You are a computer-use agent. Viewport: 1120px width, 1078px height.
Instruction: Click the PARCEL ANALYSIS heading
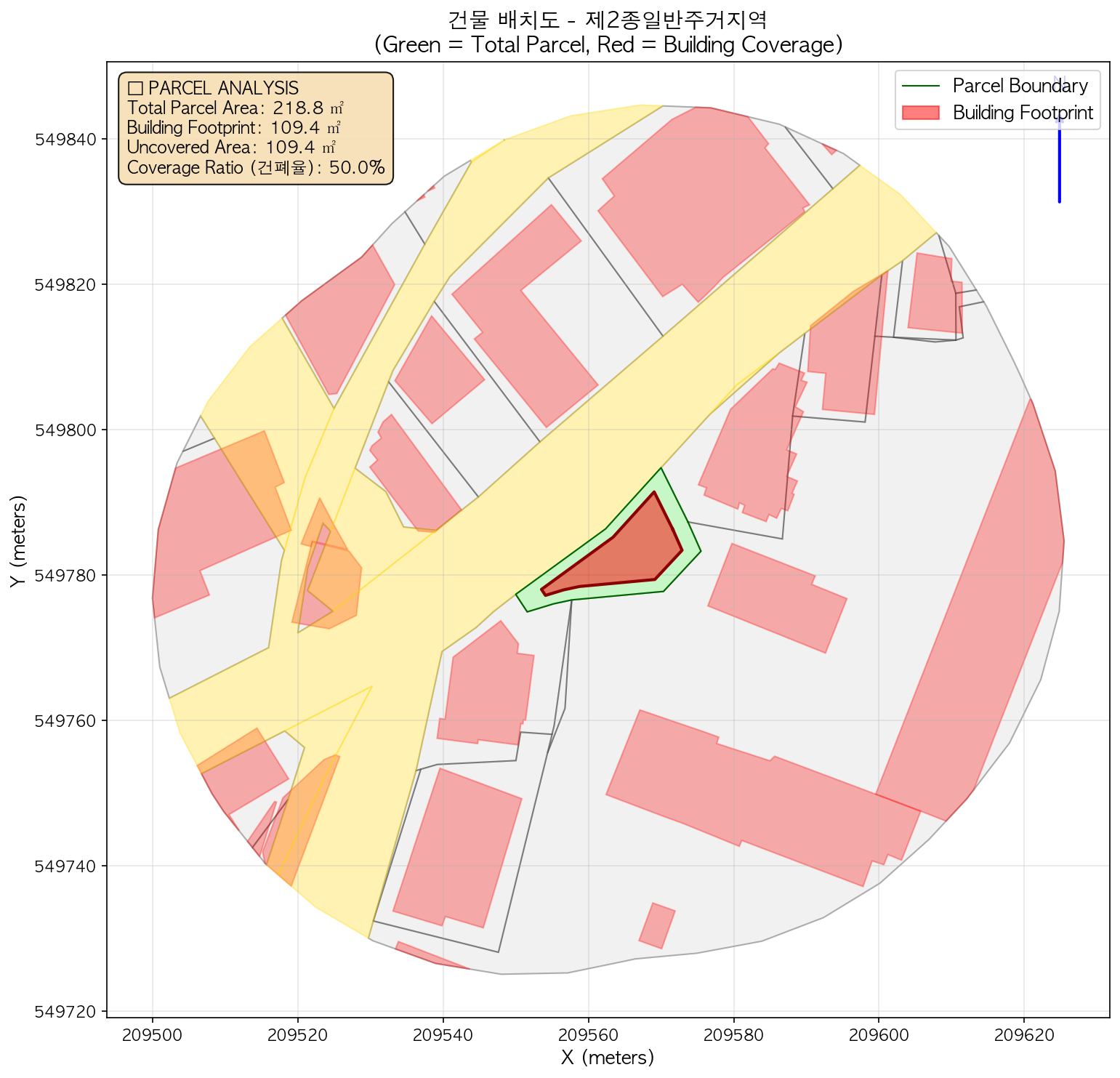213,88
